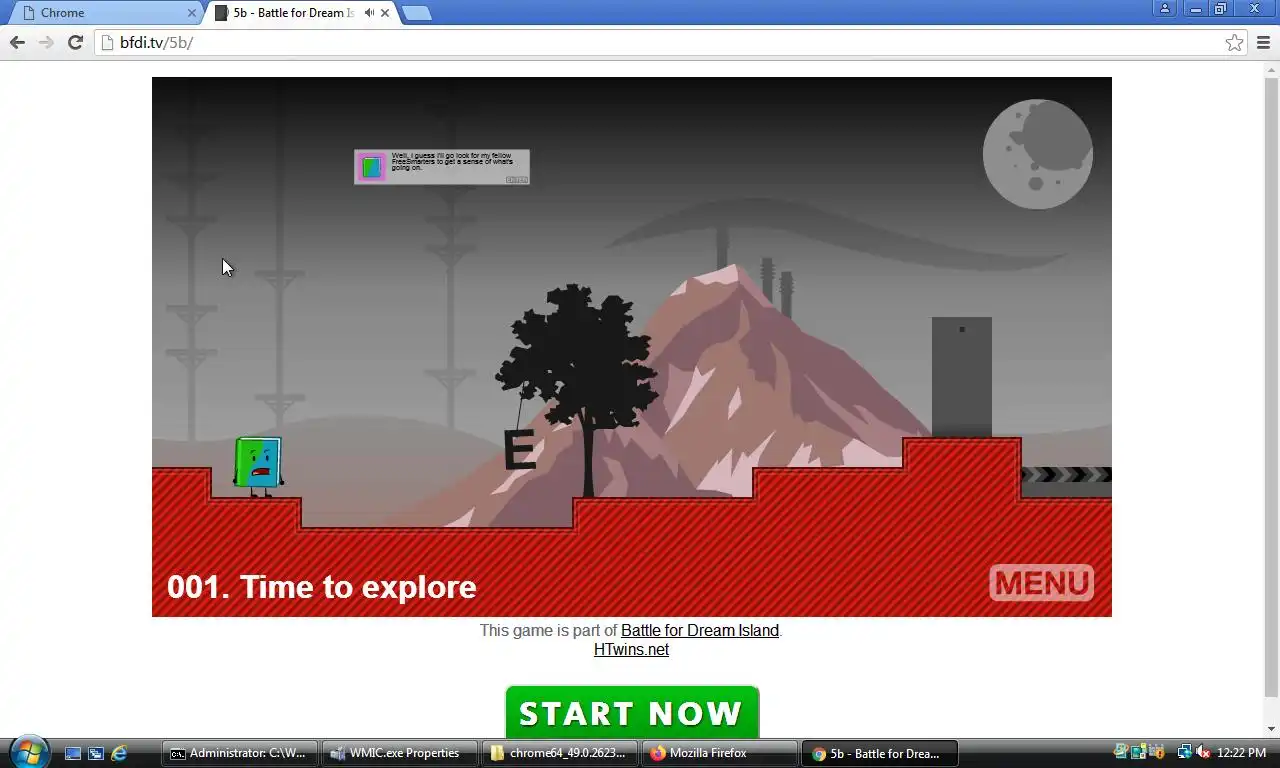
Task: Click the Switch between windows quick launch icon
Action: click(95, 753)
